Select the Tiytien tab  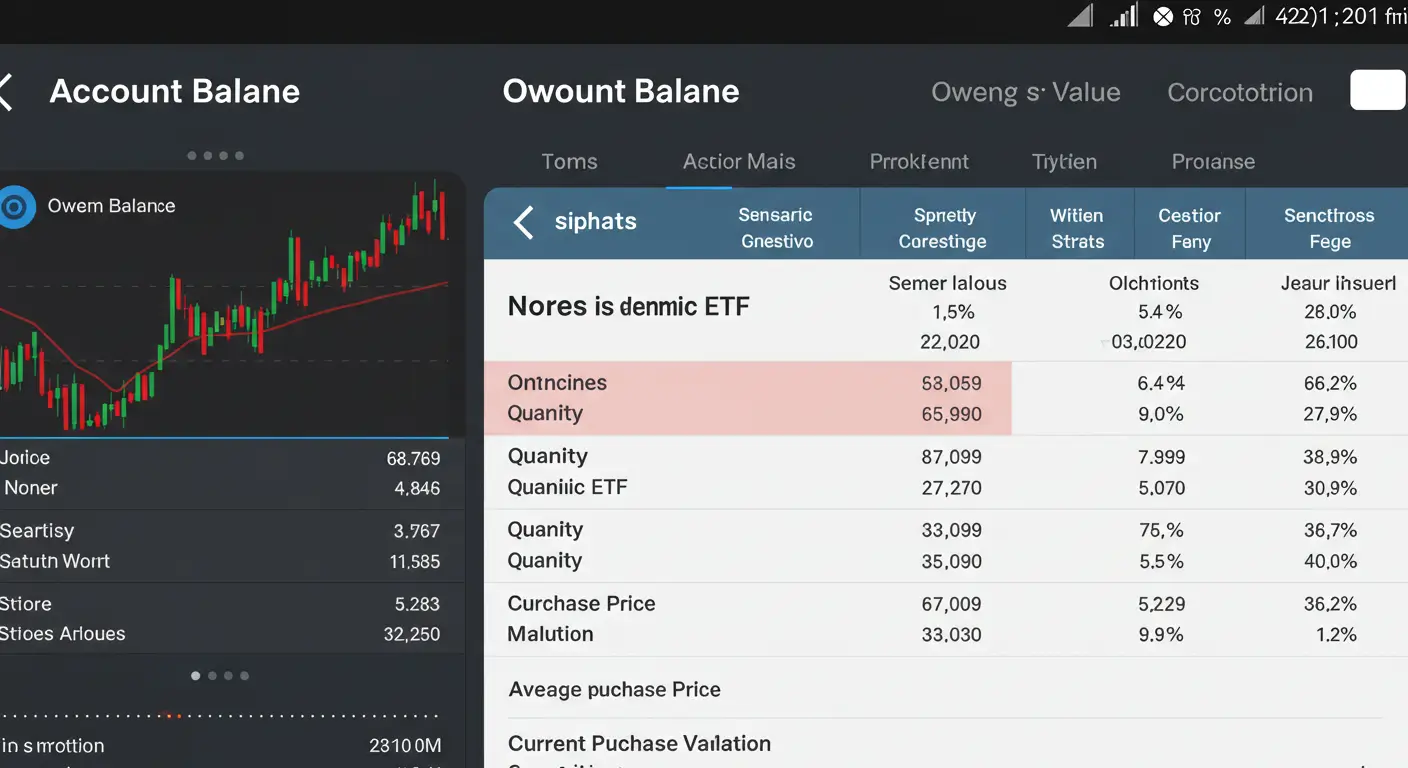tap(1064, 162)
